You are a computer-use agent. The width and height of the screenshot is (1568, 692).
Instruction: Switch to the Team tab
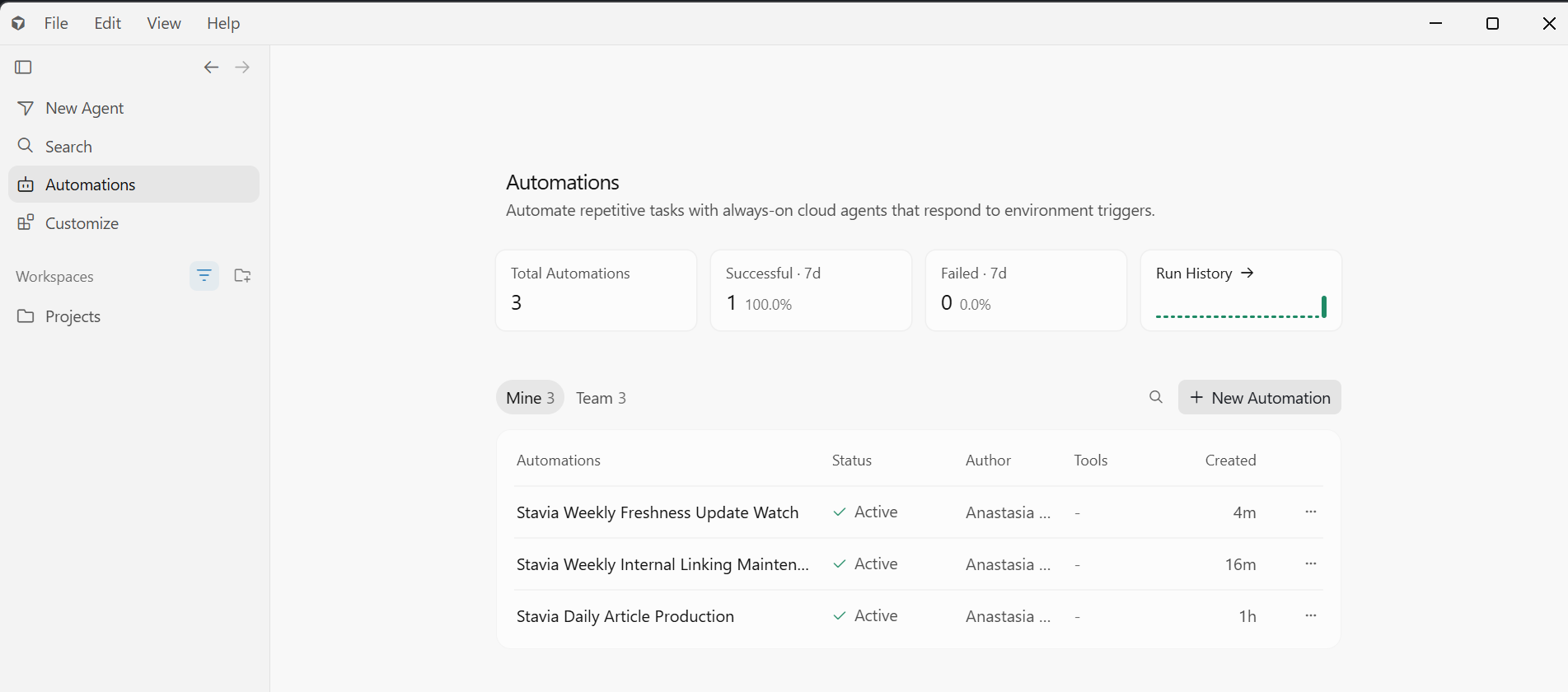click(x=601, y=398)
